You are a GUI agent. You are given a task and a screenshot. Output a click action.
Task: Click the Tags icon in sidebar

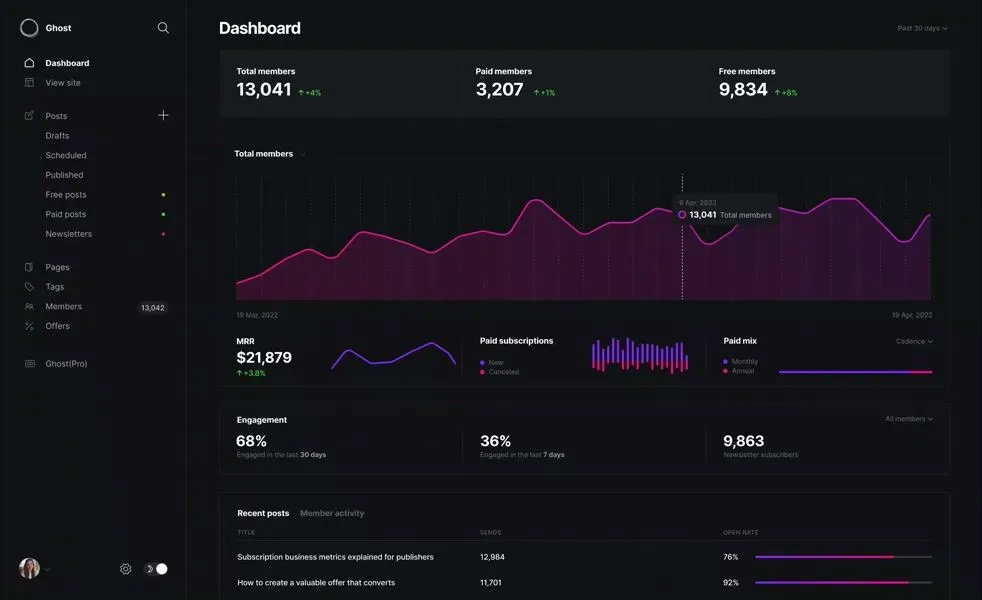[29, 287]
